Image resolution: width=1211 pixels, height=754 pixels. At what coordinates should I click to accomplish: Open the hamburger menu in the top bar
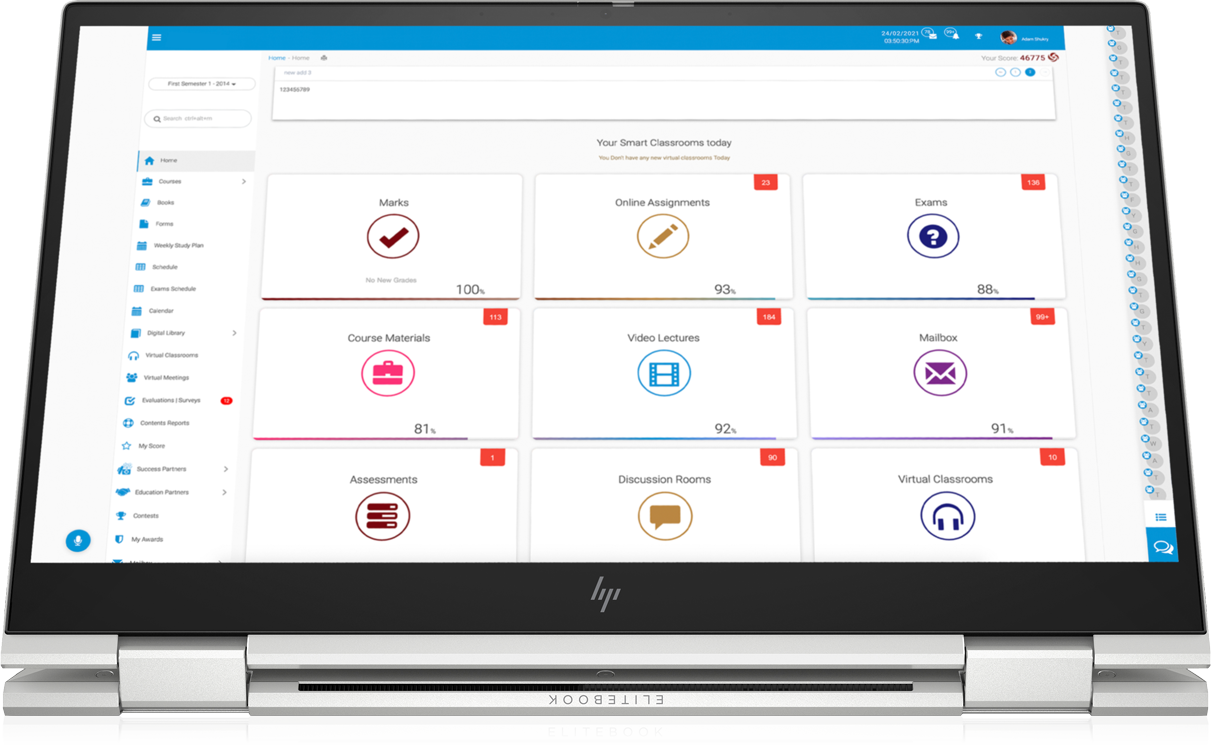[156, 37]
